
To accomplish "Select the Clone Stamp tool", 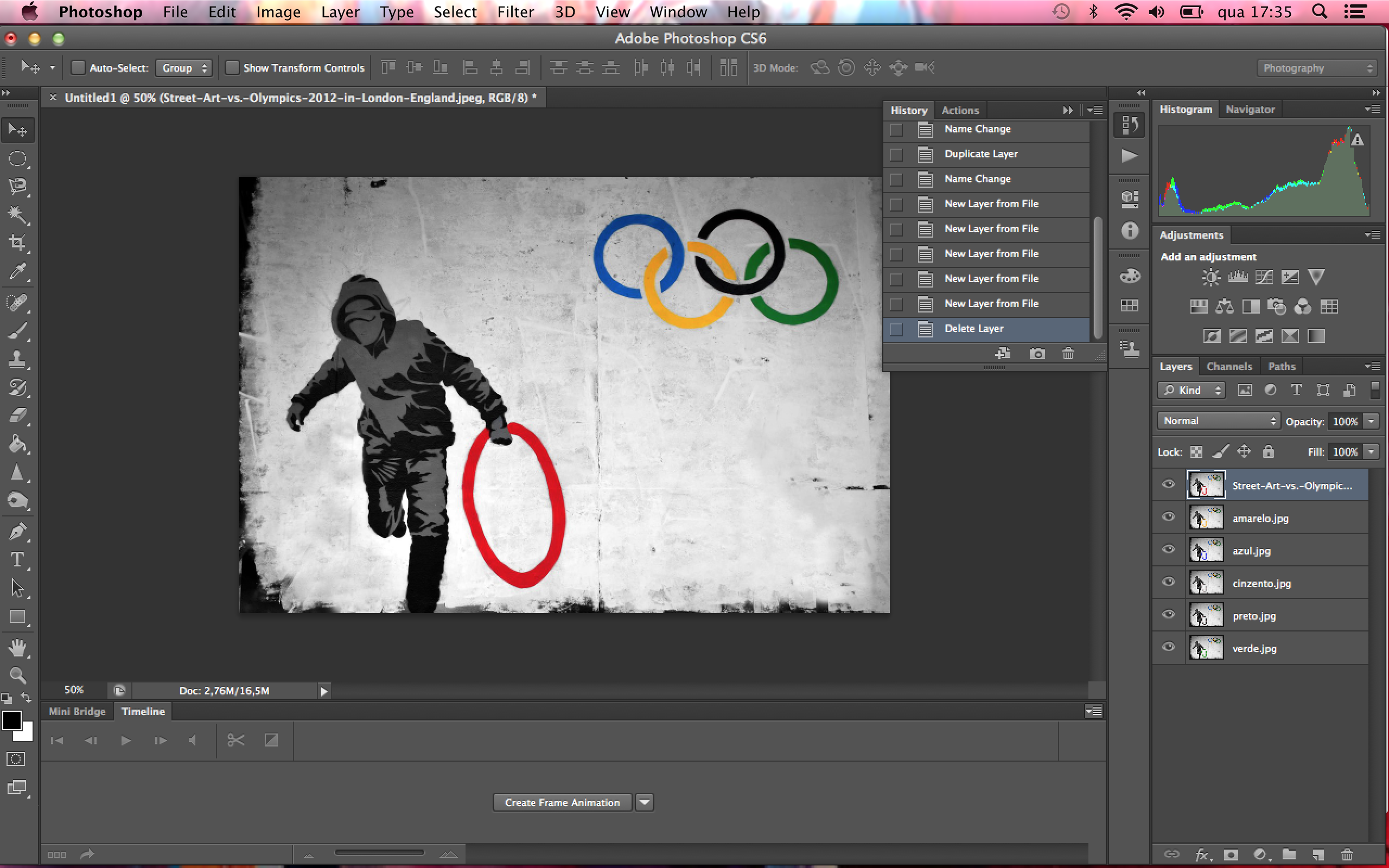I will 17,359.
